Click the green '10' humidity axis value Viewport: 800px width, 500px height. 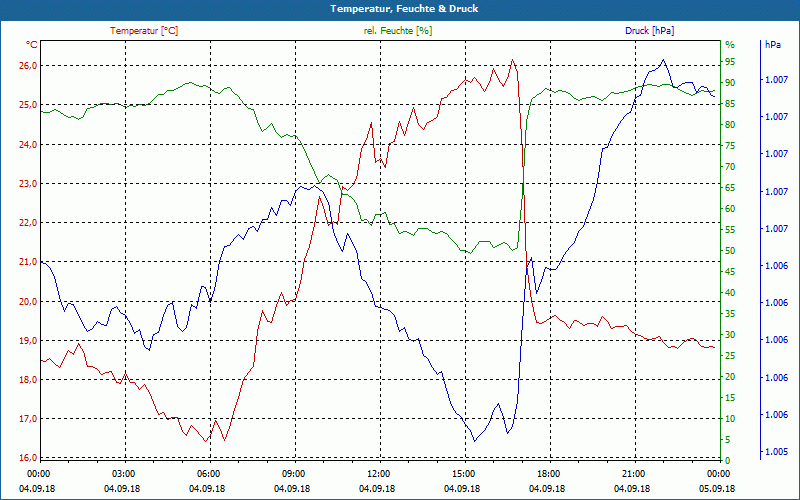(x=730, y=419)
